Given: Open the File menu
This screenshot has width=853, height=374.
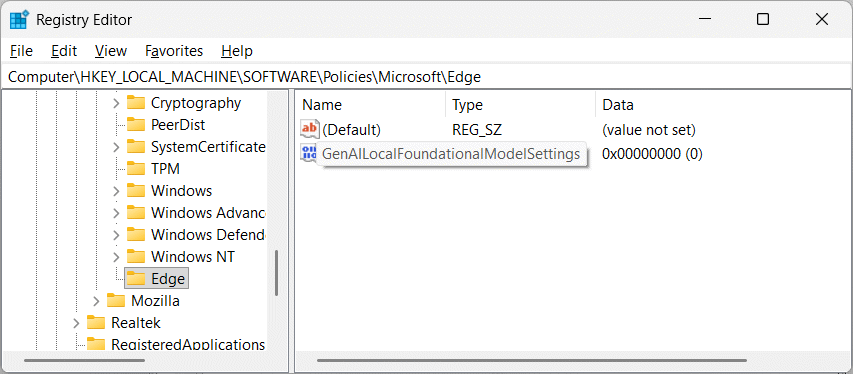Looking at the screenshot, I should point(21,51).
